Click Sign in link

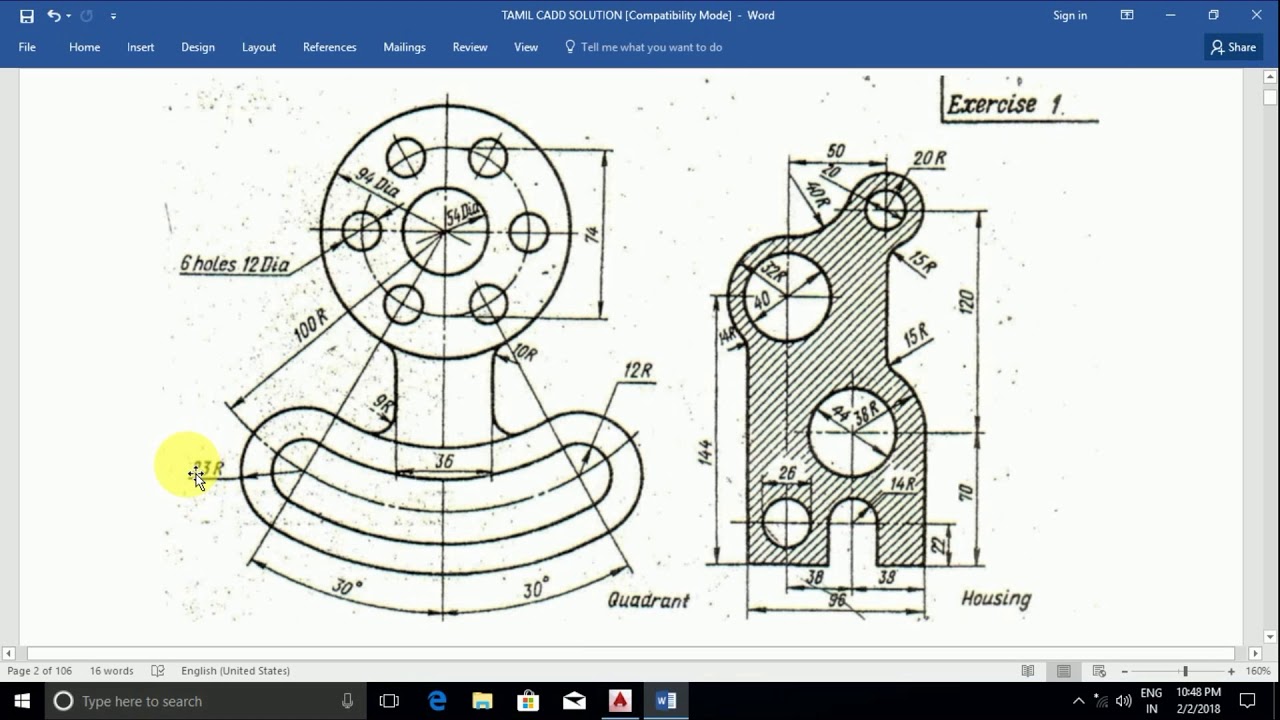point(1070,16)
